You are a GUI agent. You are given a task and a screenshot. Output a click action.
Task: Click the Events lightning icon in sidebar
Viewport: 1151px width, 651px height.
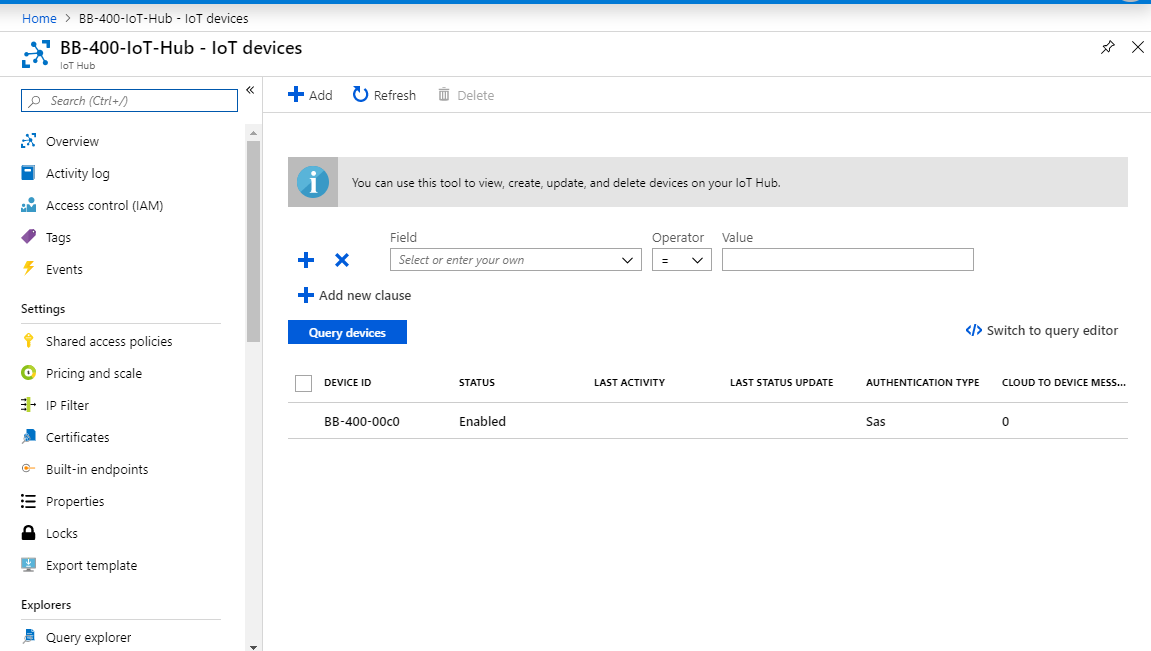pyautogui.click(x=30, y=269)
